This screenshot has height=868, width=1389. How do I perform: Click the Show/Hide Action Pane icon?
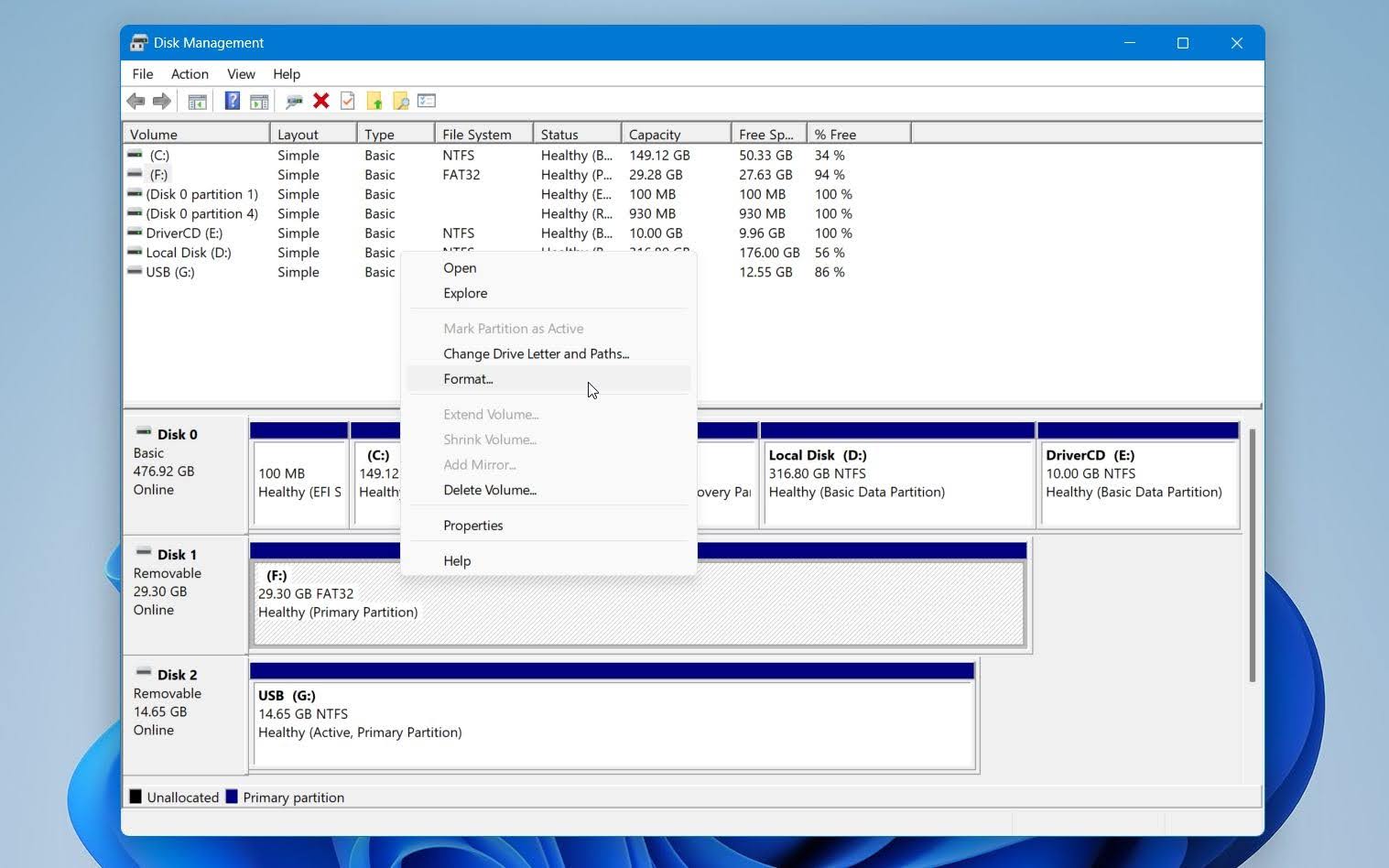(259, 101)
